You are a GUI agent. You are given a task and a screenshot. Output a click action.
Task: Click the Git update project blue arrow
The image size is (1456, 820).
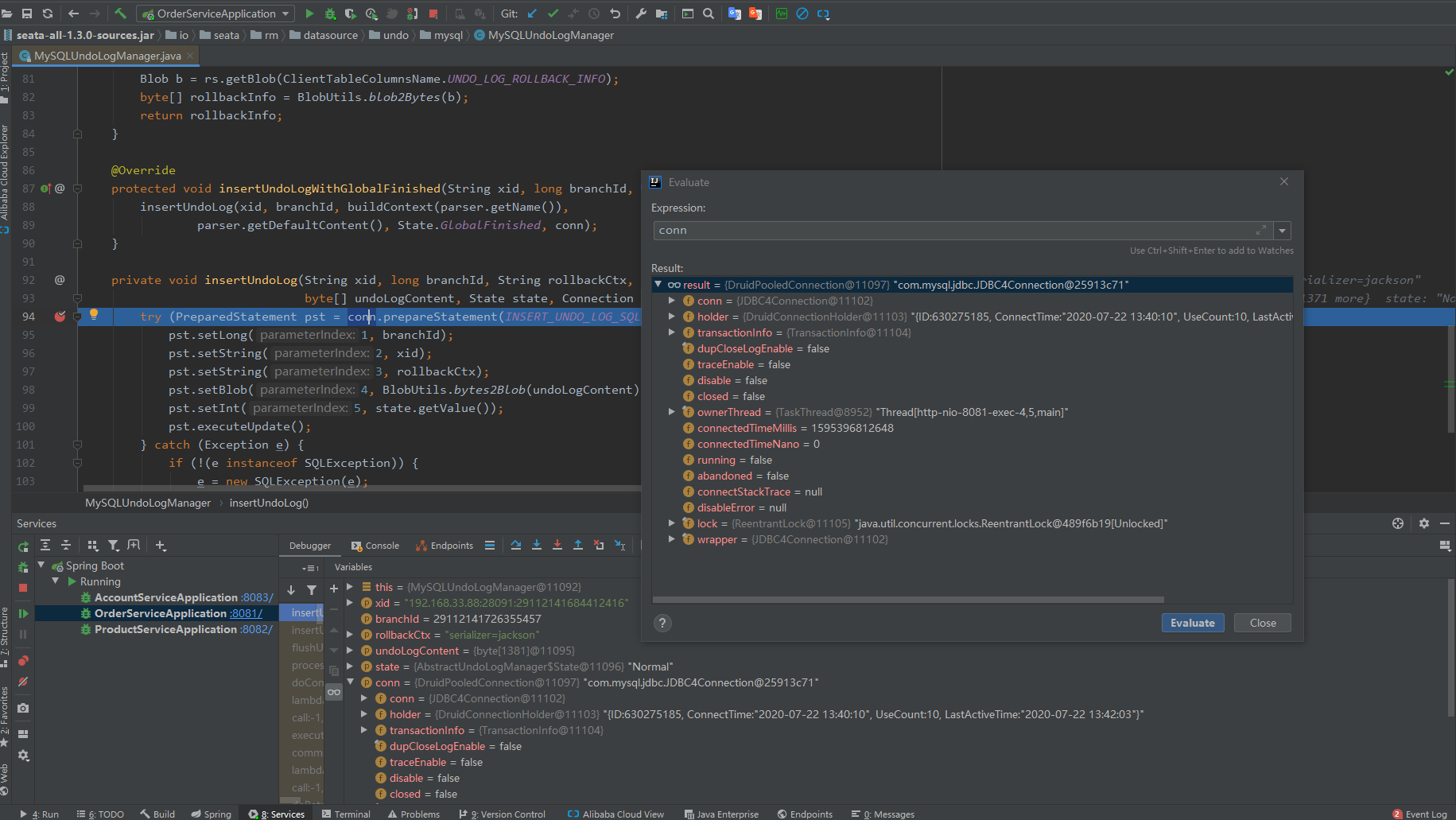click(532, 14)
